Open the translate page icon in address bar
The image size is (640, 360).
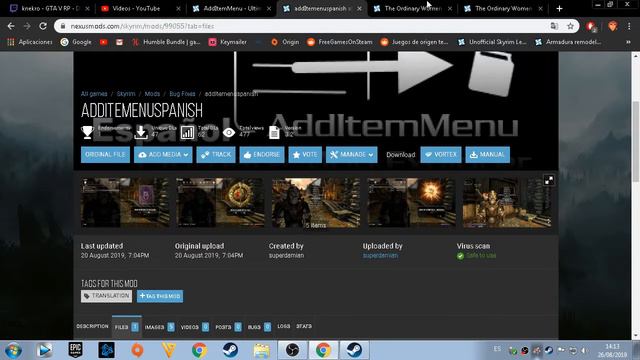(x=554, y=26)
